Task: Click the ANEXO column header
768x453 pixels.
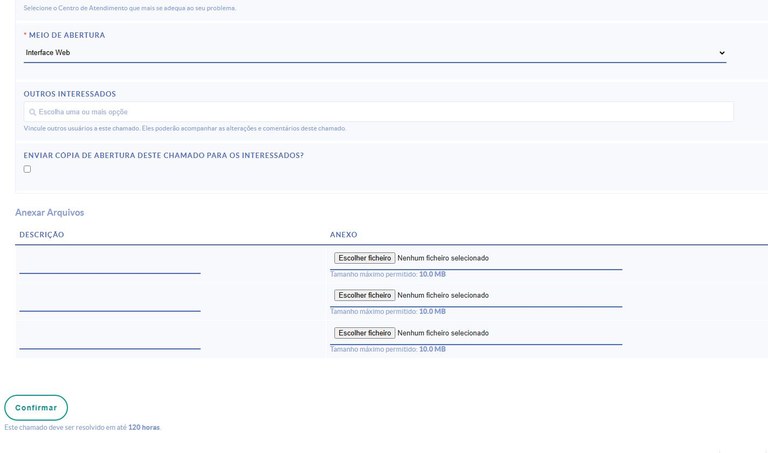Action: [343, 235]
